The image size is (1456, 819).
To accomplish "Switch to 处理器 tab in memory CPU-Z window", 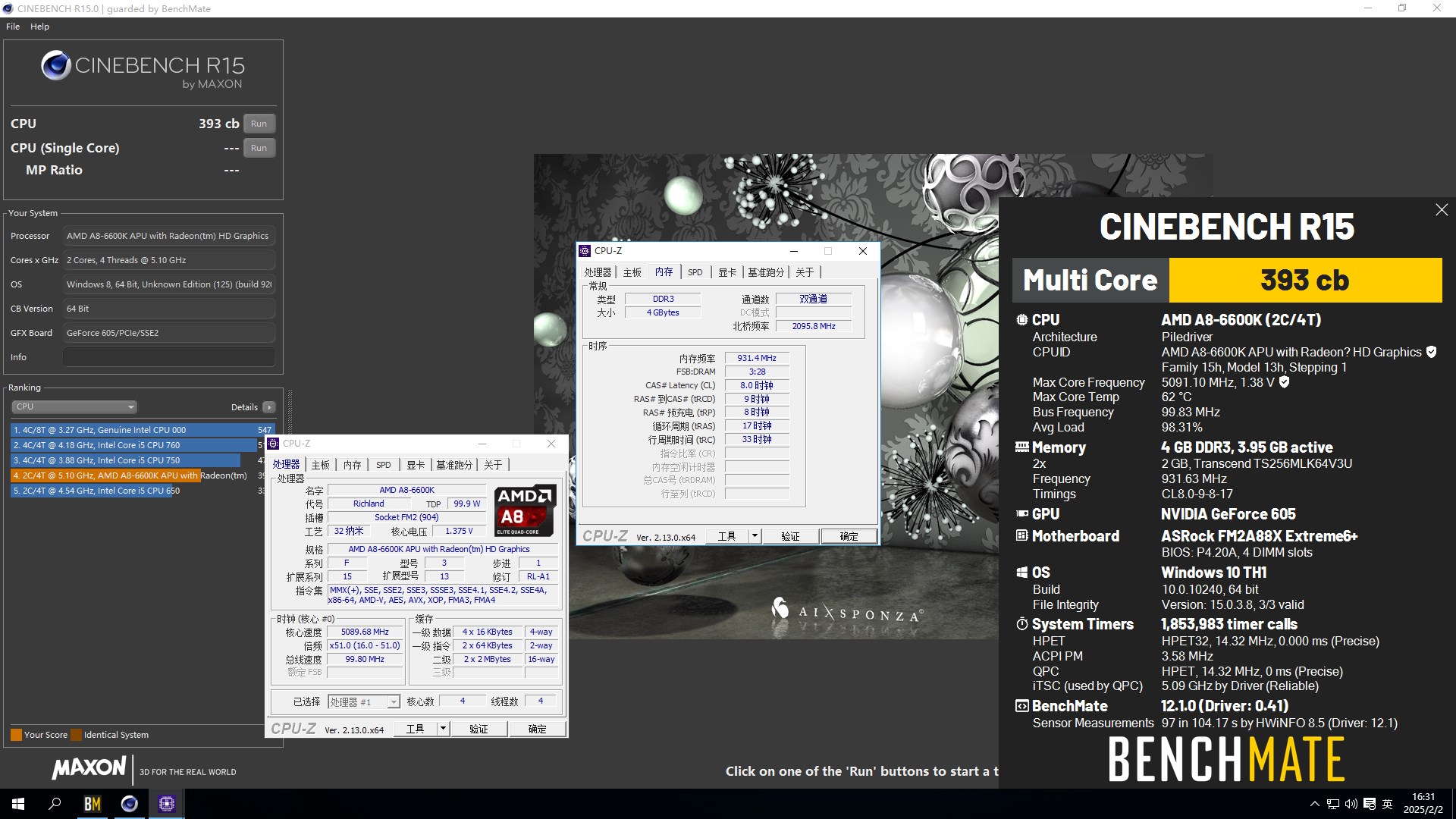I will tap(598, 272).
